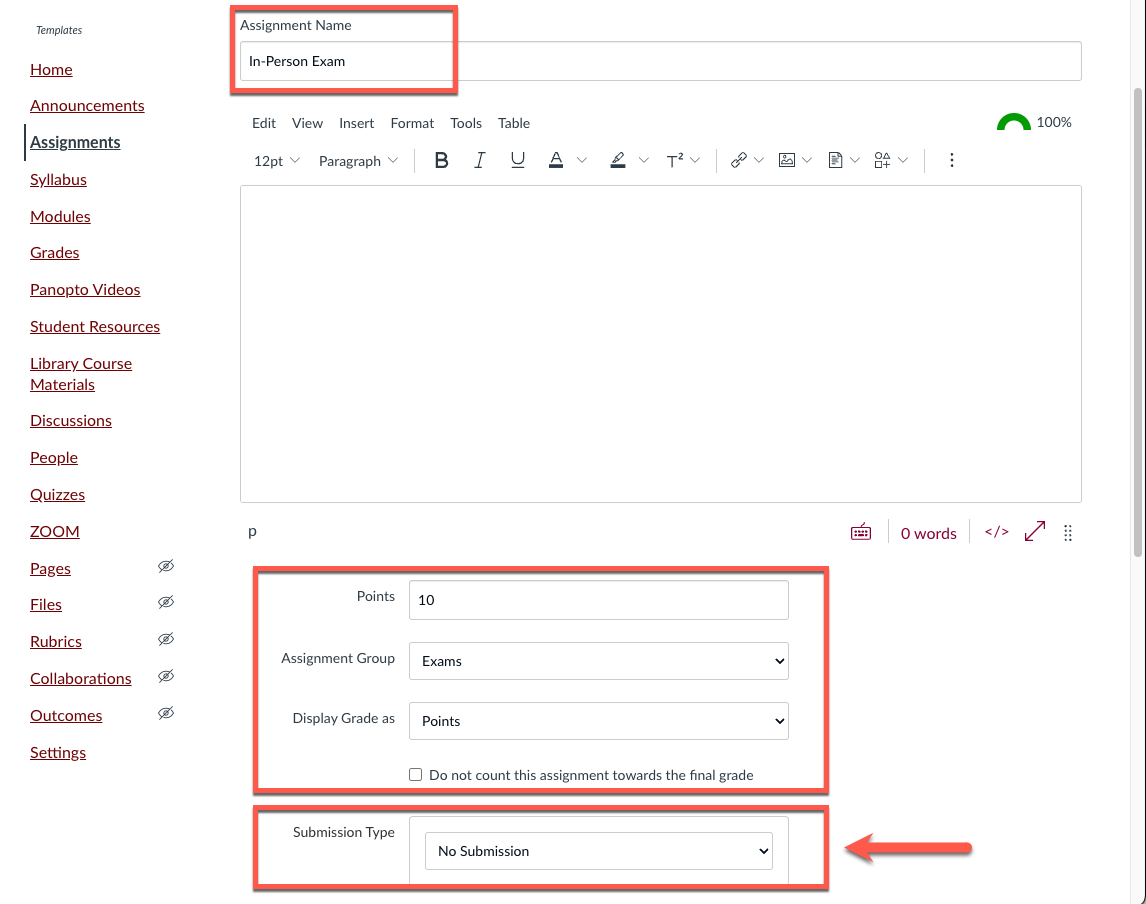Apply underline formatting
The width and height of the screenshot is (1146, 904).
[517, 160]
